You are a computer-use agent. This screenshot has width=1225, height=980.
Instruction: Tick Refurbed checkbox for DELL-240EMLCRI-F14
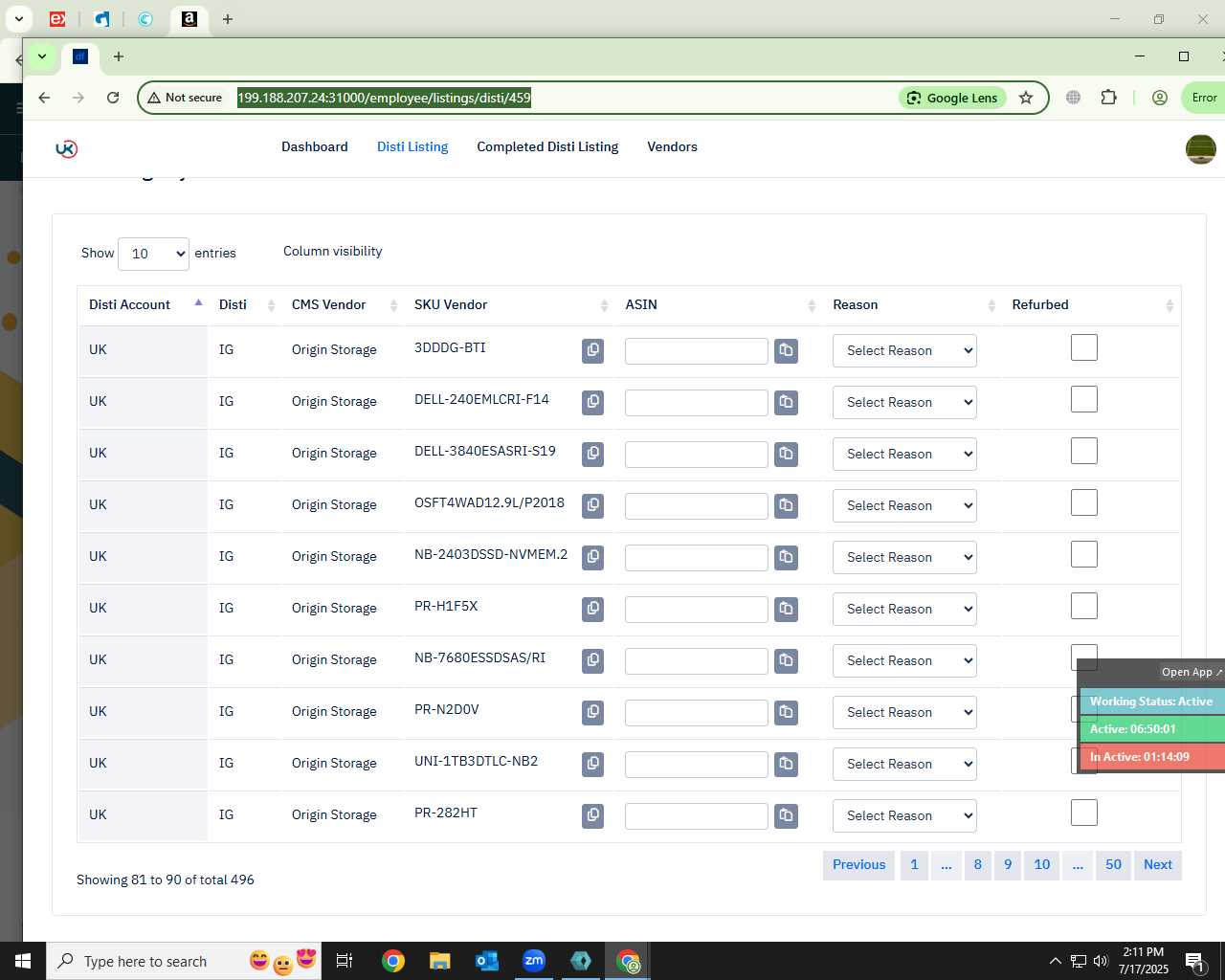pos(1084,399)
